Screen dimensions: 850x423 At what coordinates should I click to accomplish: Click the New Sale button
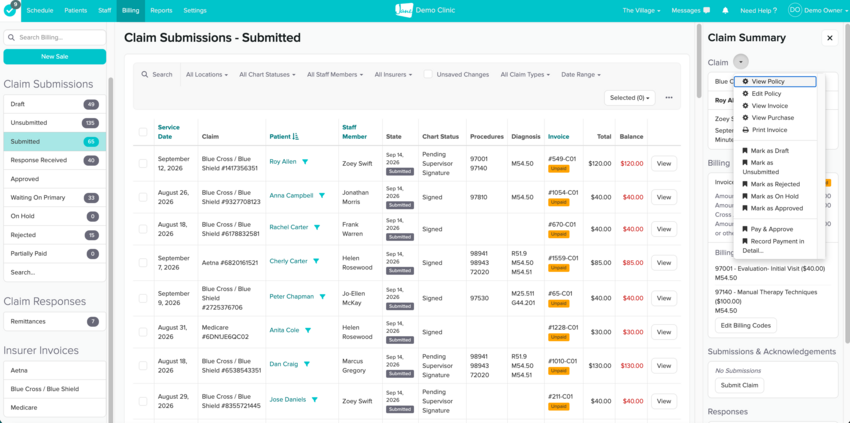(x=55, y=56)
